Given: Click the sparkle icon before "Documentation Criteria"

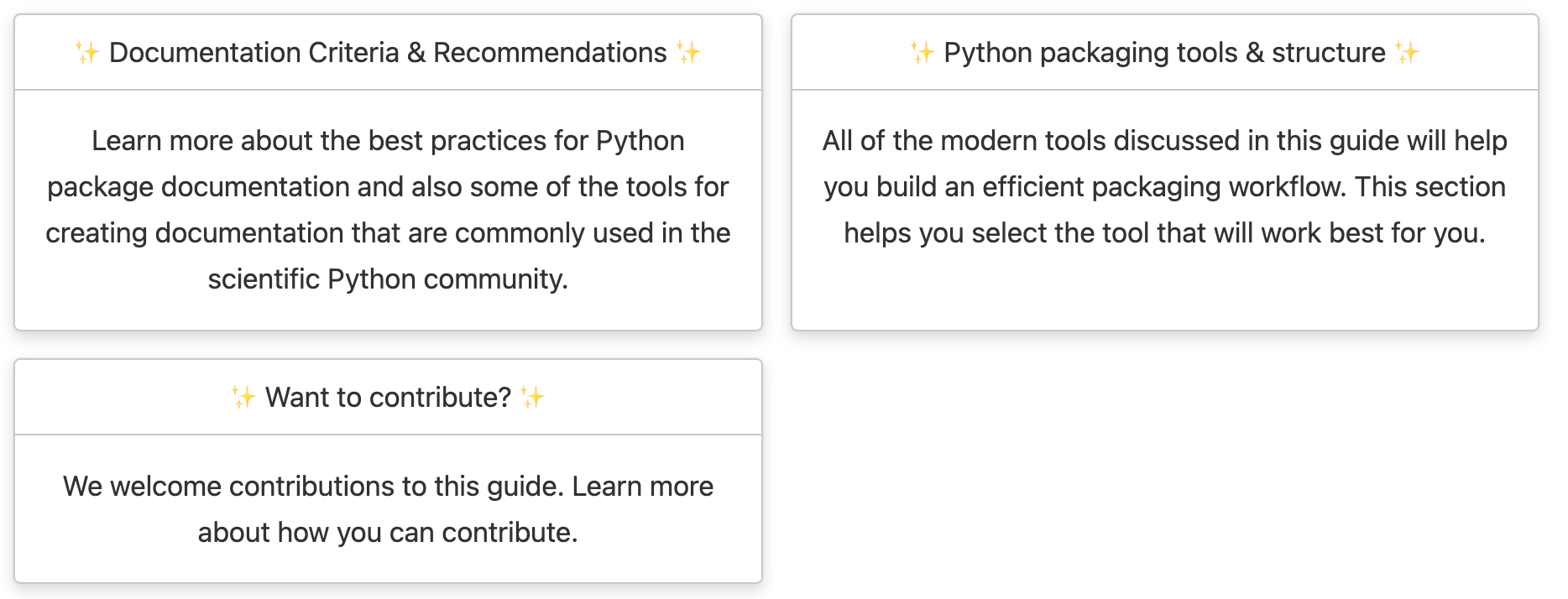Looking at the screenshot, I should 87,53.
